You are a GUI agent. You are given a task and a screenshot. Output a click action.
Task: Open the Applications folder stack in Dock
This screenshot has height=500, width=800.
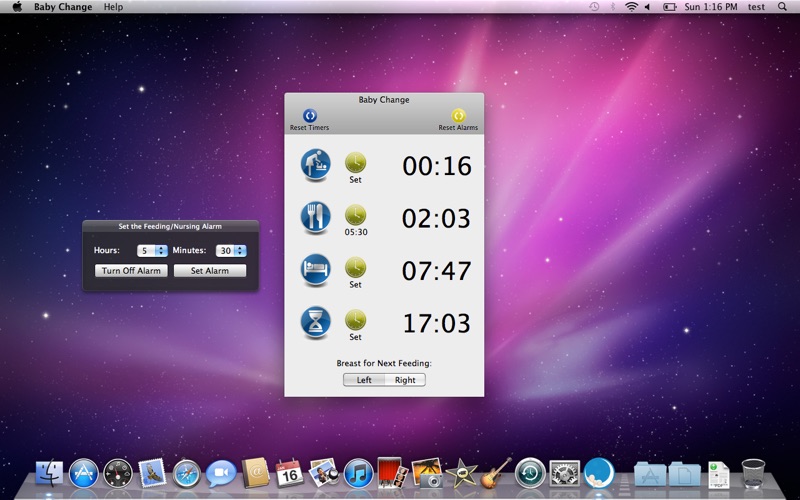(649, 474)
